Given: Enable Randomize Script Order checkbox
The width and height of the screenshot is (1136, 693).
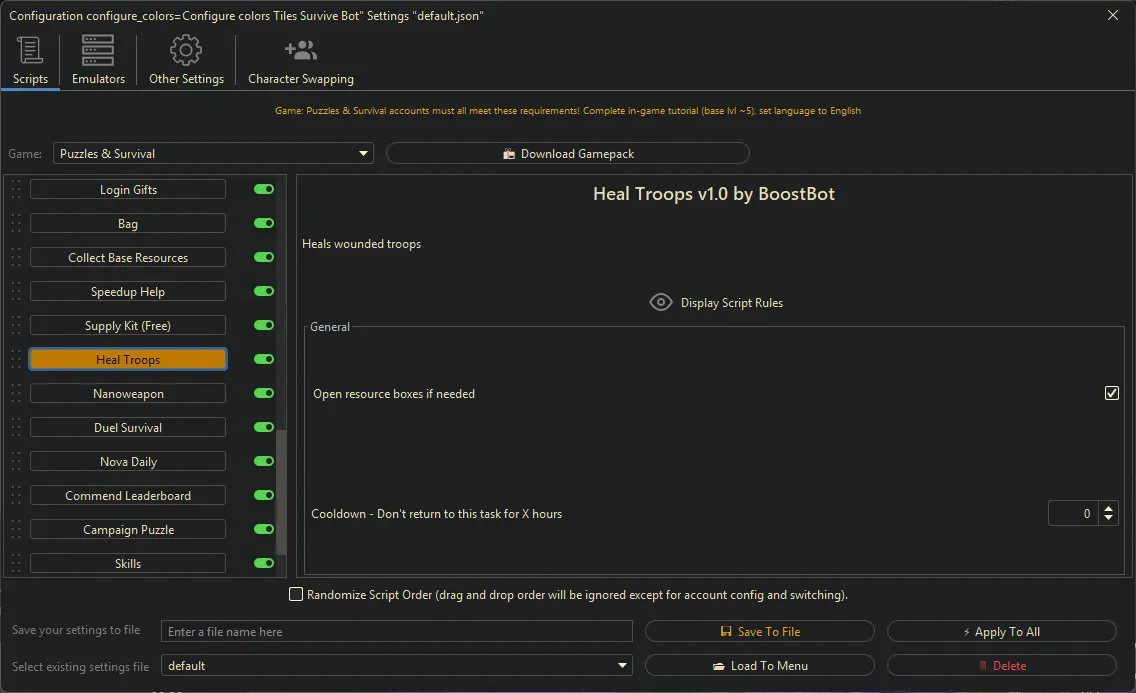Looking at the screenshot, I should pyautogui.click(x=296, y=595).
